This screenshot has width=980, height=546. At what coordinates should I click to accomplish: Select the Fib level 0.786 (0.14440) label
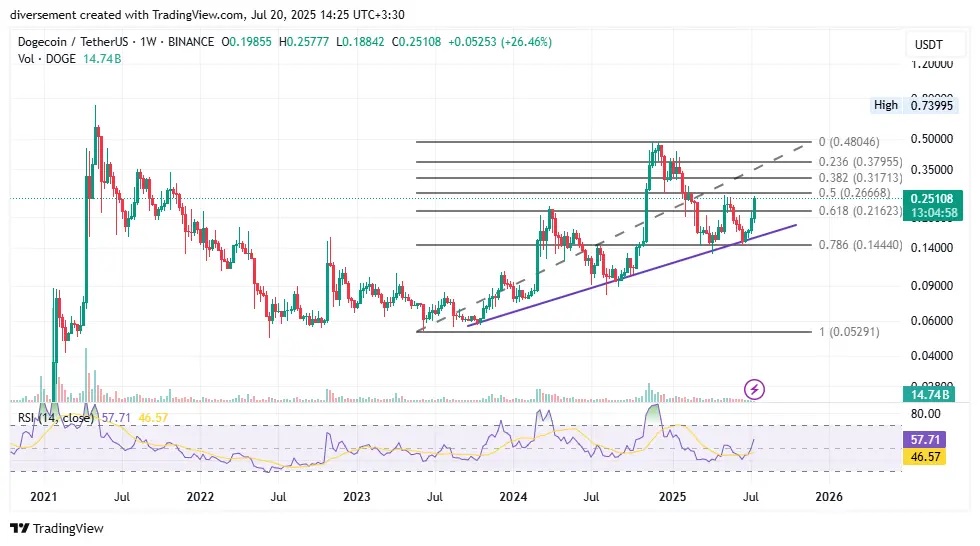coord(861,245)
